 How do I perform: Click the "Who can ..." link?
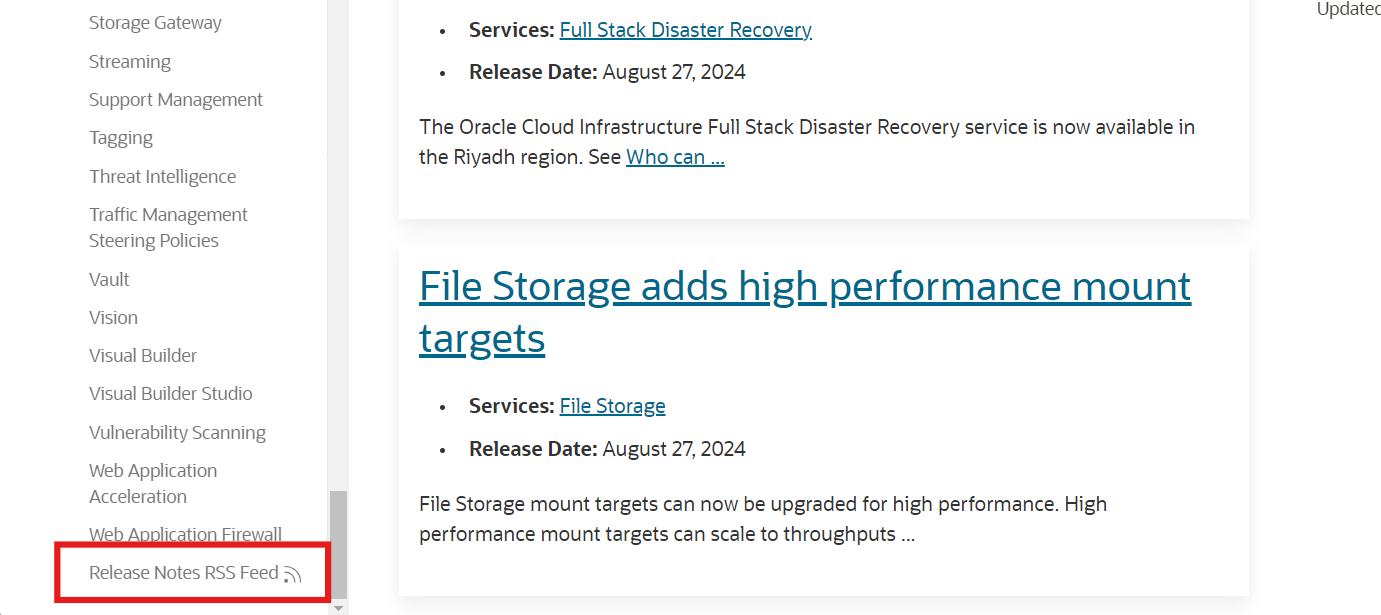coord(675,157)
